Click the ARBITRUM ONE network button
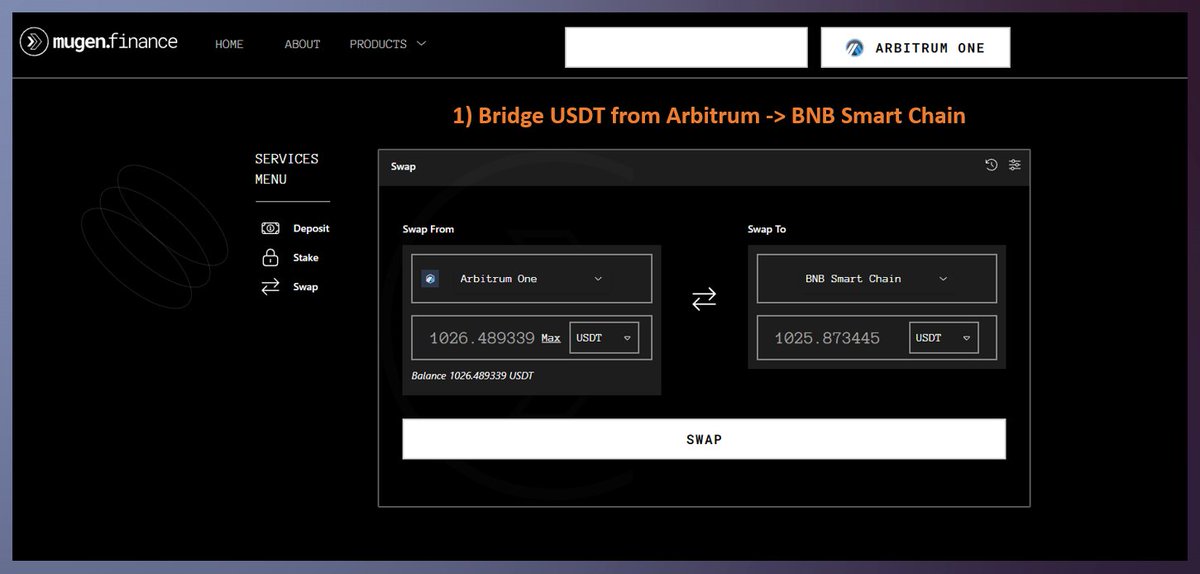The image size is (1200, 574). pyautogui.click(x=915, y=47)
